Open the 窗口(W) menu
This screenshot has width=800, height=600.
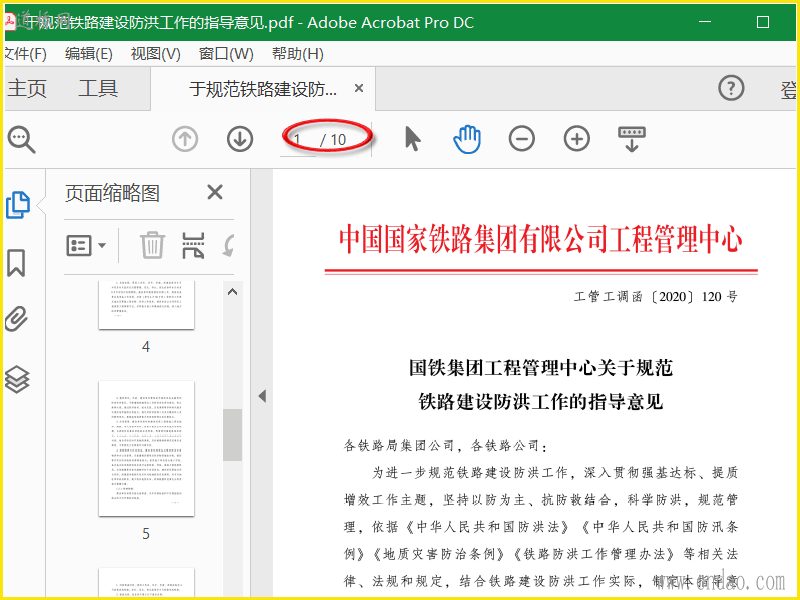tap(226, 54)
